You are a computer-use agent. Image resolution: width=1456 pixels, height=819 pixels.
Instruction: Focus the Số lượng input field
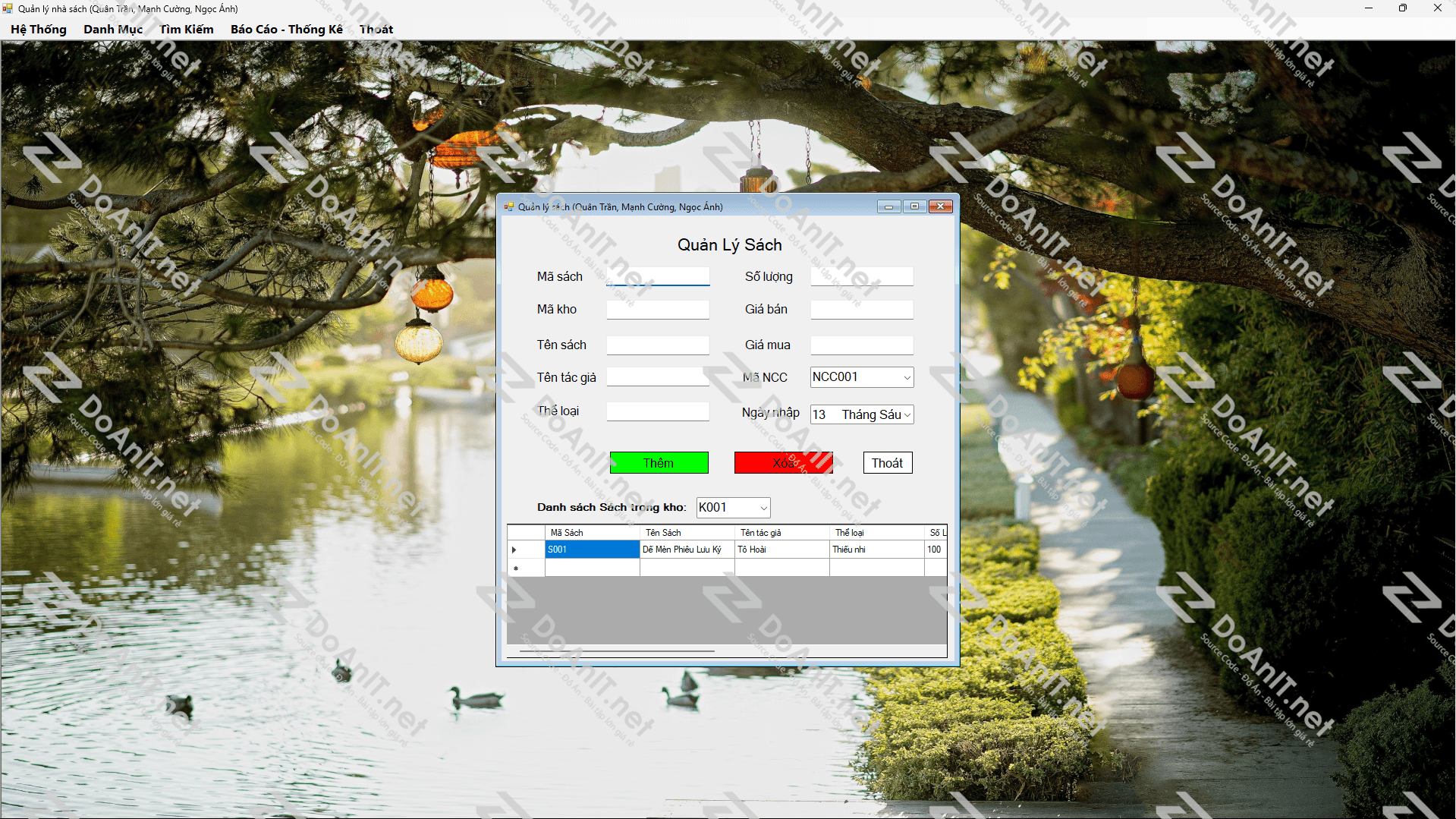(862, 276)
